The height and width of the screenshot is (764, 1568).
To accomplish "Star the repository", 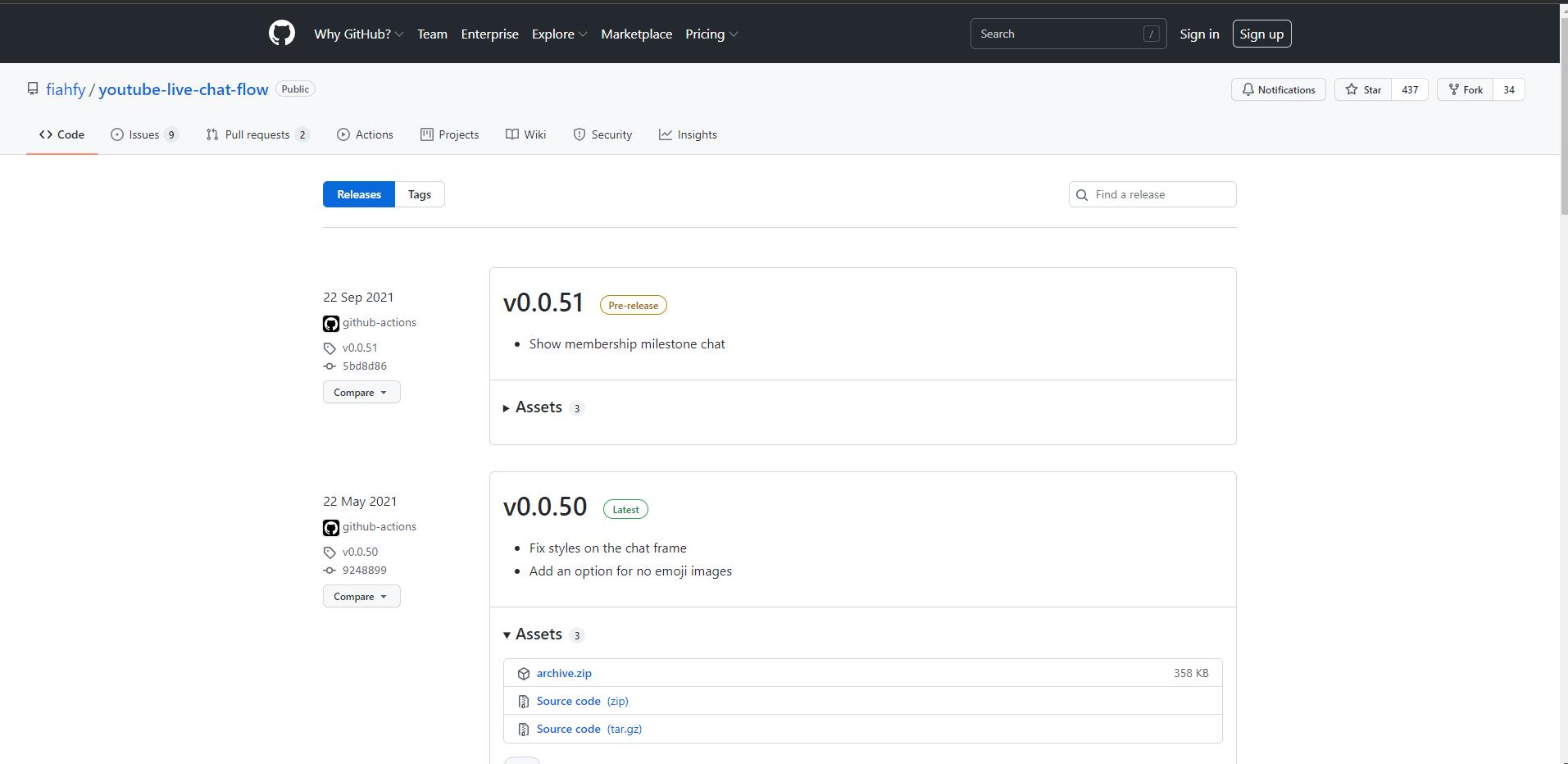I will [x=1363, y=89].
